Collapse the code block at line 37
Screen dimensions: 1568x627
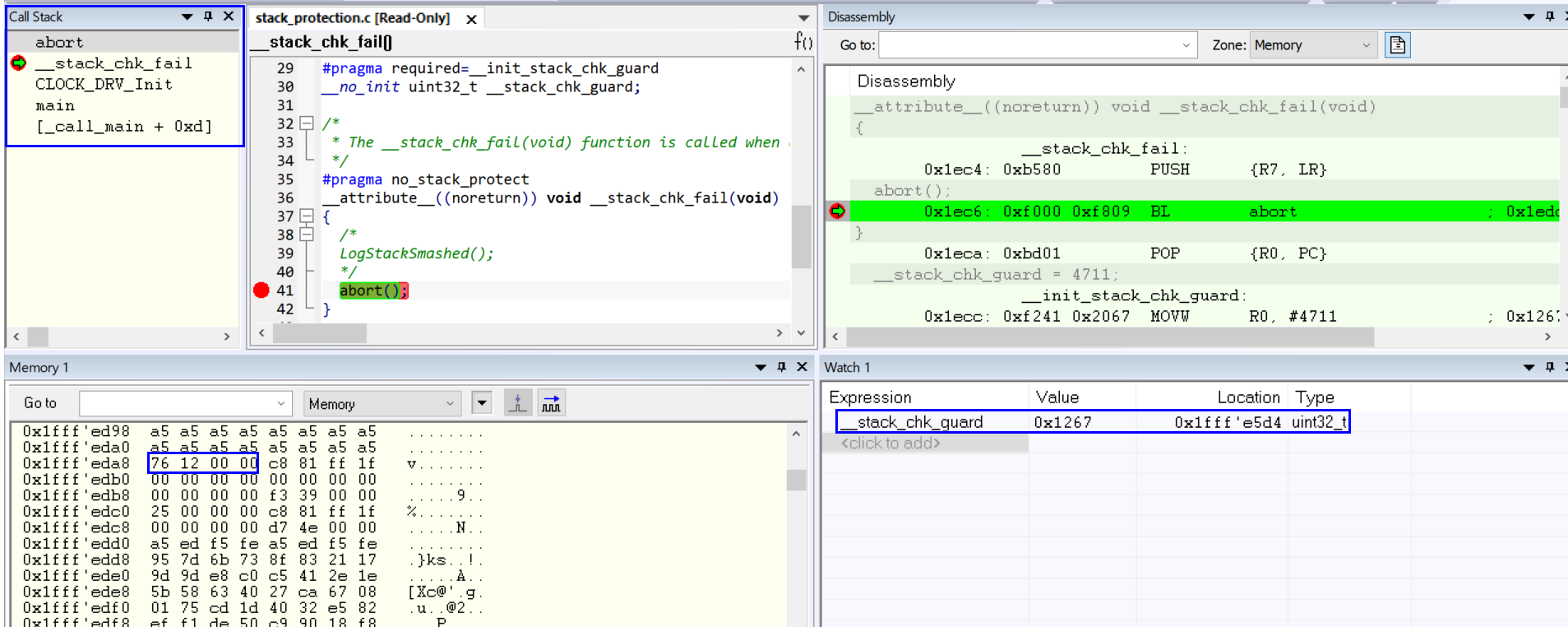[x=307, y=216]
